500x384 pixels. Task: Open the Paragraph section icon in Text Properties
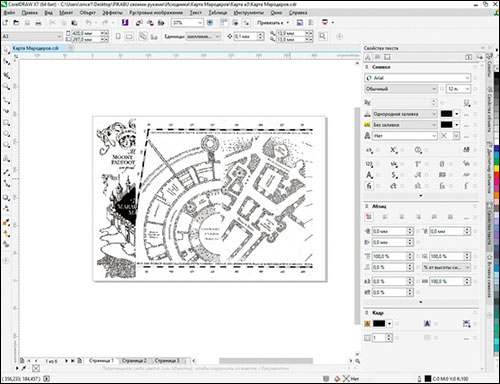(x=377, y=57)
